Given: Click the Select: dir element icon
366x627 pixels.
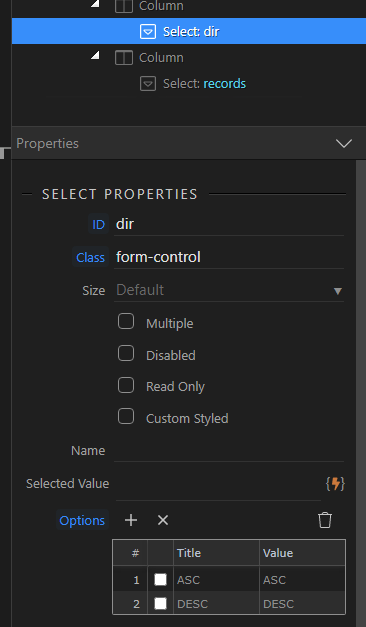Looking at the screenshot, I should pyautogui.click(x=148, y=32).
